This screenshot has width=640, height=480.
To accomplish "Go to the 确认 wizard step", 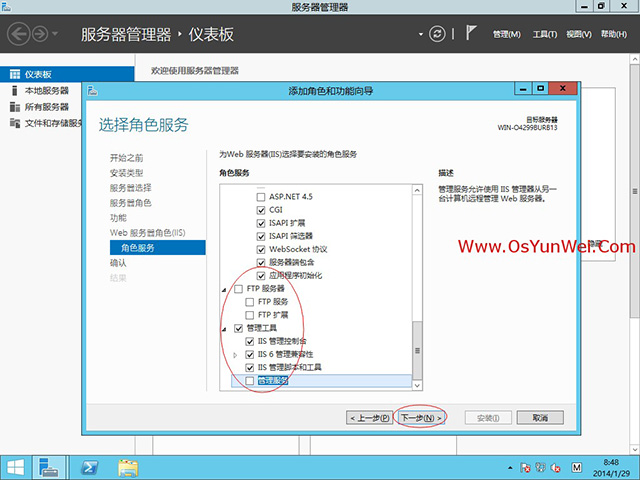I will click(x=118, y=263).
